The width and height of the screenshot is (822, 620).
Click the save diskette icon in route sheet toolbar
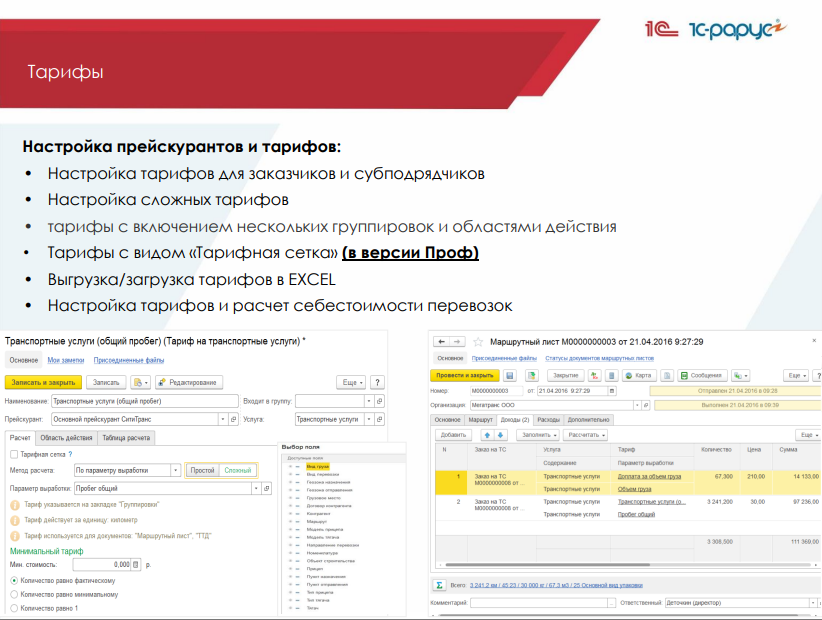[509, 375]
